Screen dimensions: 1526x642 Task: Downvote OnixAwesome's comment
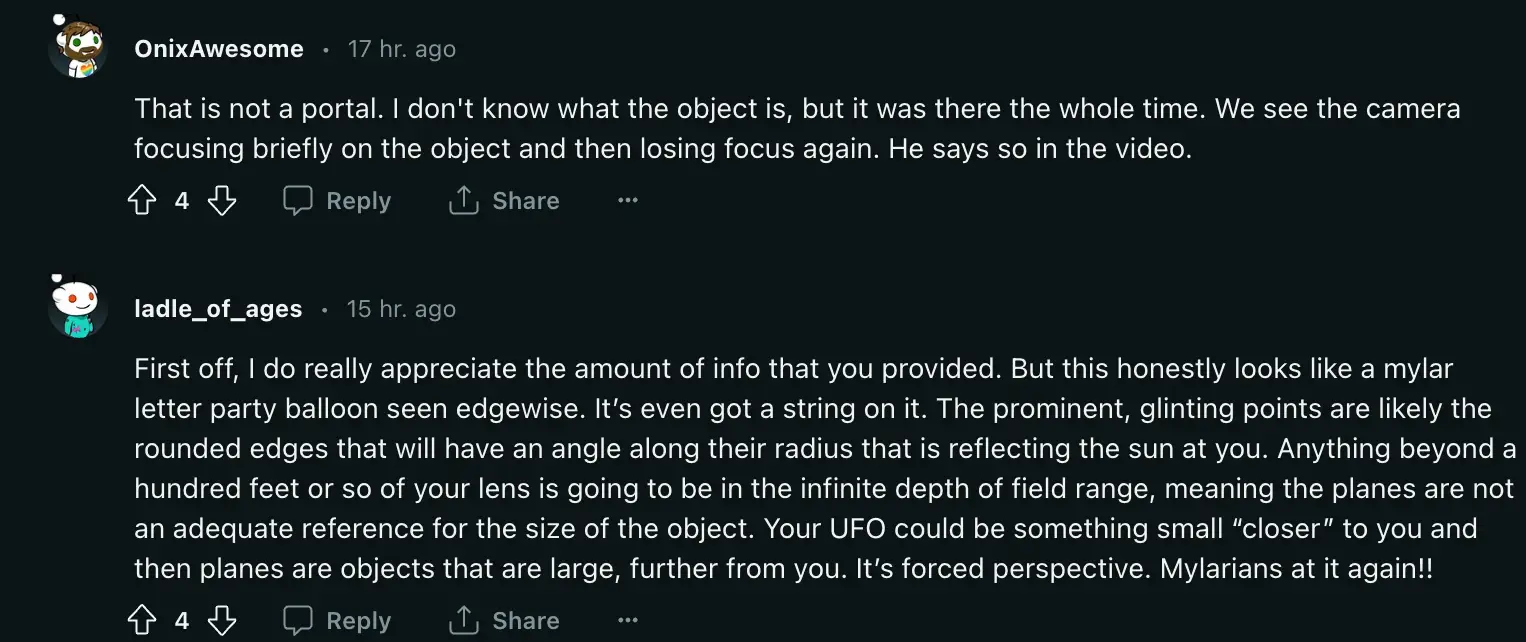(x=221, y=201)
